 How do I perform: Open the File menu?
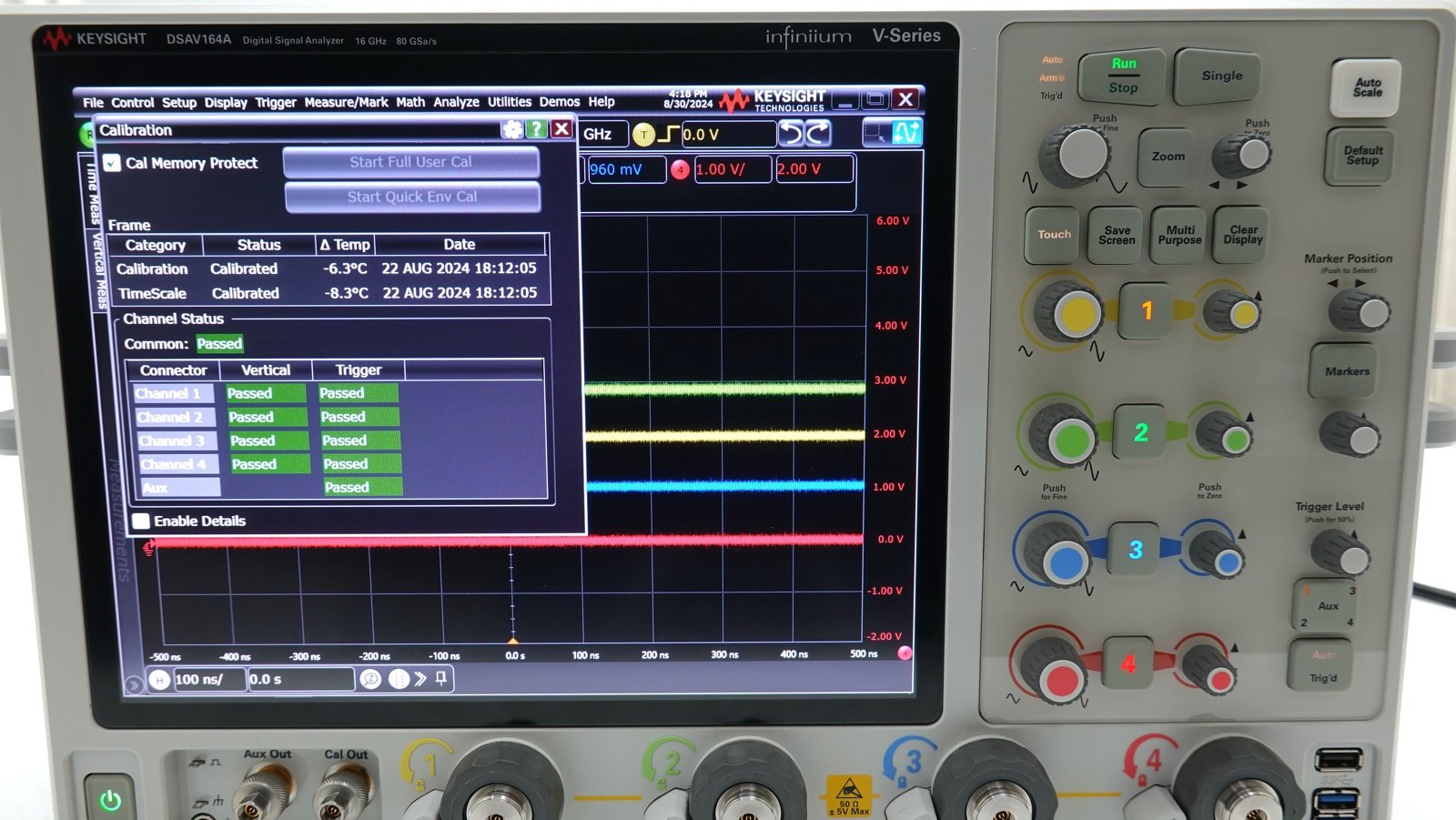pyautogui.click(x=93, y=102)
